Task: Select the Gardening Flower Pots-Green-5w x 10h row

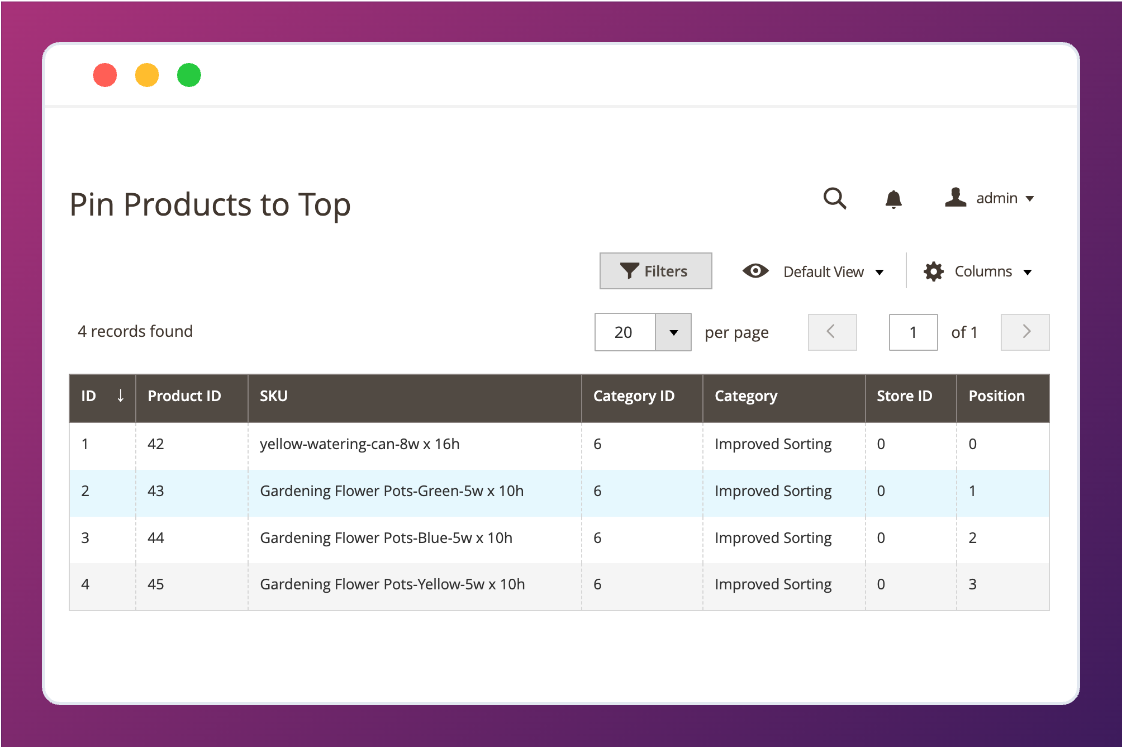Action: [560, 493]
